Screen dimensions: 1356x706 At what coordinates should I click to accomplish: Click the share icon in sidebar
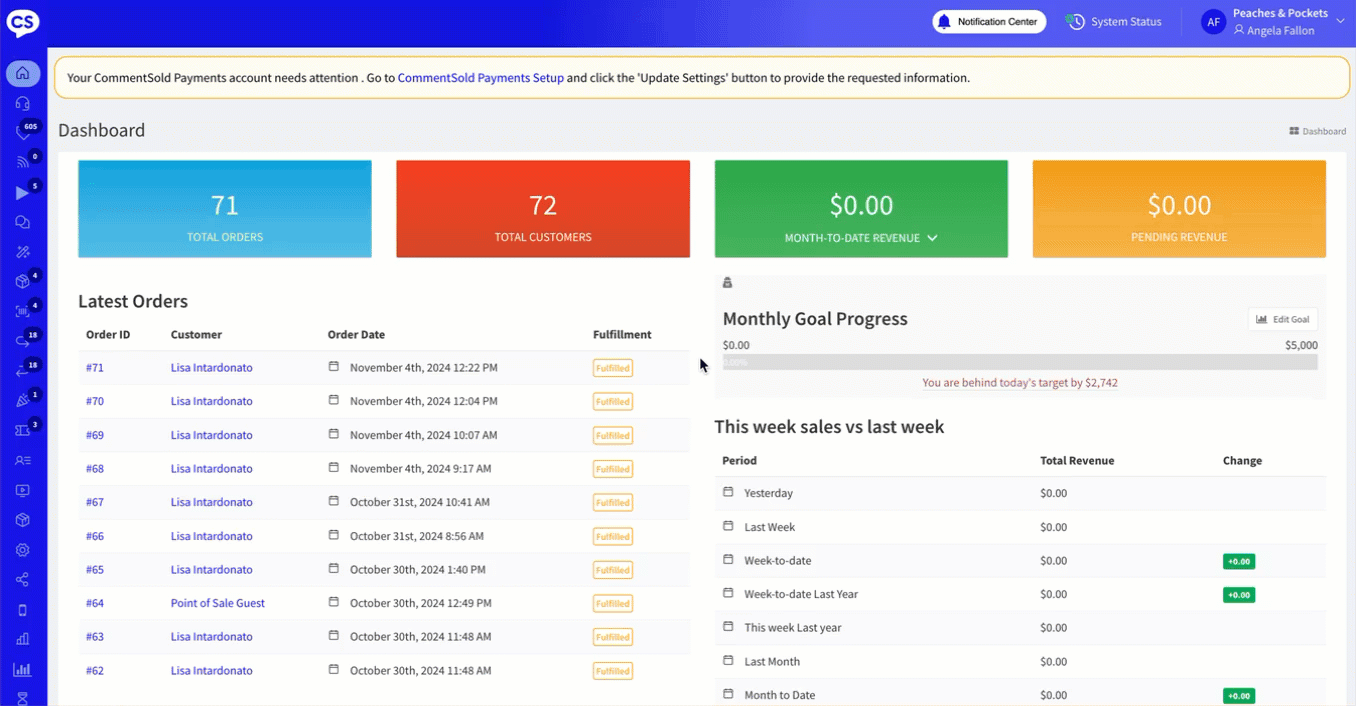[x=23, y=580]
